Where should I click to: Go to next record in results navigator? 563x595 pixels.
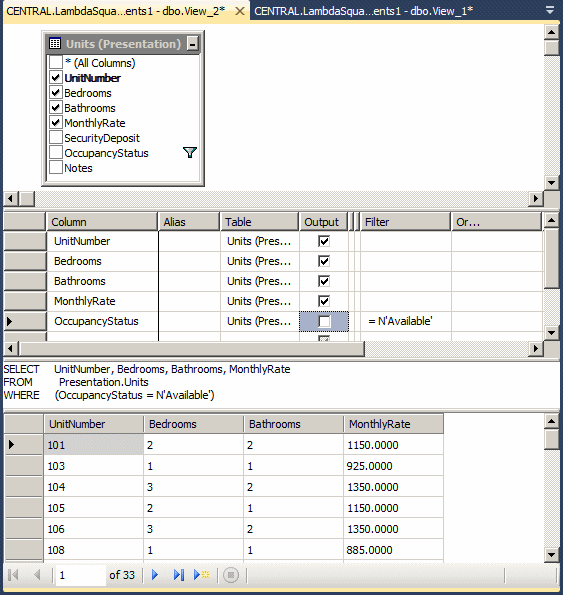(155, 575)
